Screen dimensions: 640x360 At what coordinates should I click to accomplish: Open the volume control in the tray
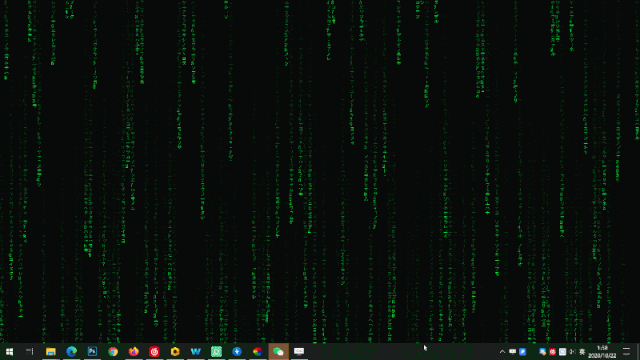tap(572, 352)
